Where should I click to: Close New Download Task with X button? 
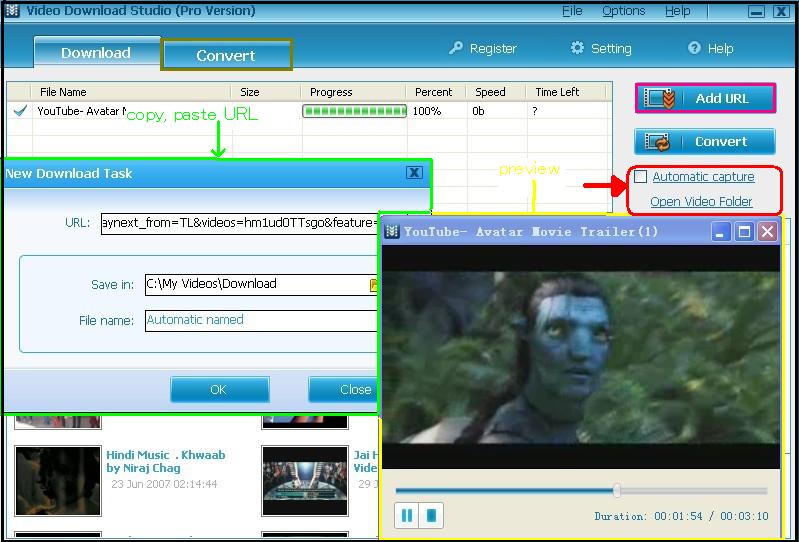coord(414,173)
